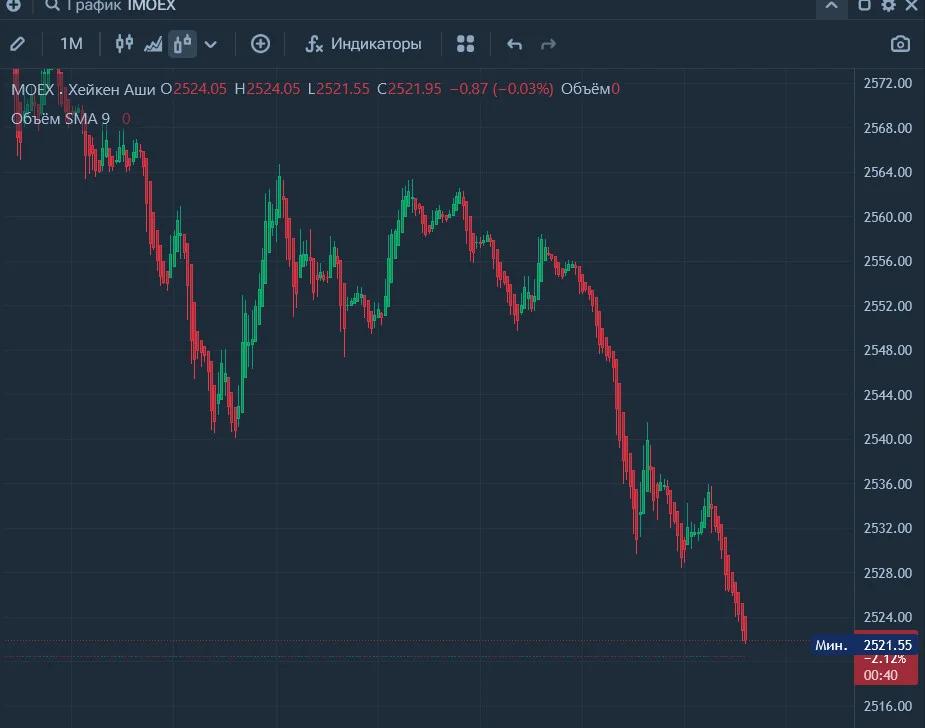Select the Объём SMA 9 indicator legend
Screen dimensions: 925x728
click(60, 119)
